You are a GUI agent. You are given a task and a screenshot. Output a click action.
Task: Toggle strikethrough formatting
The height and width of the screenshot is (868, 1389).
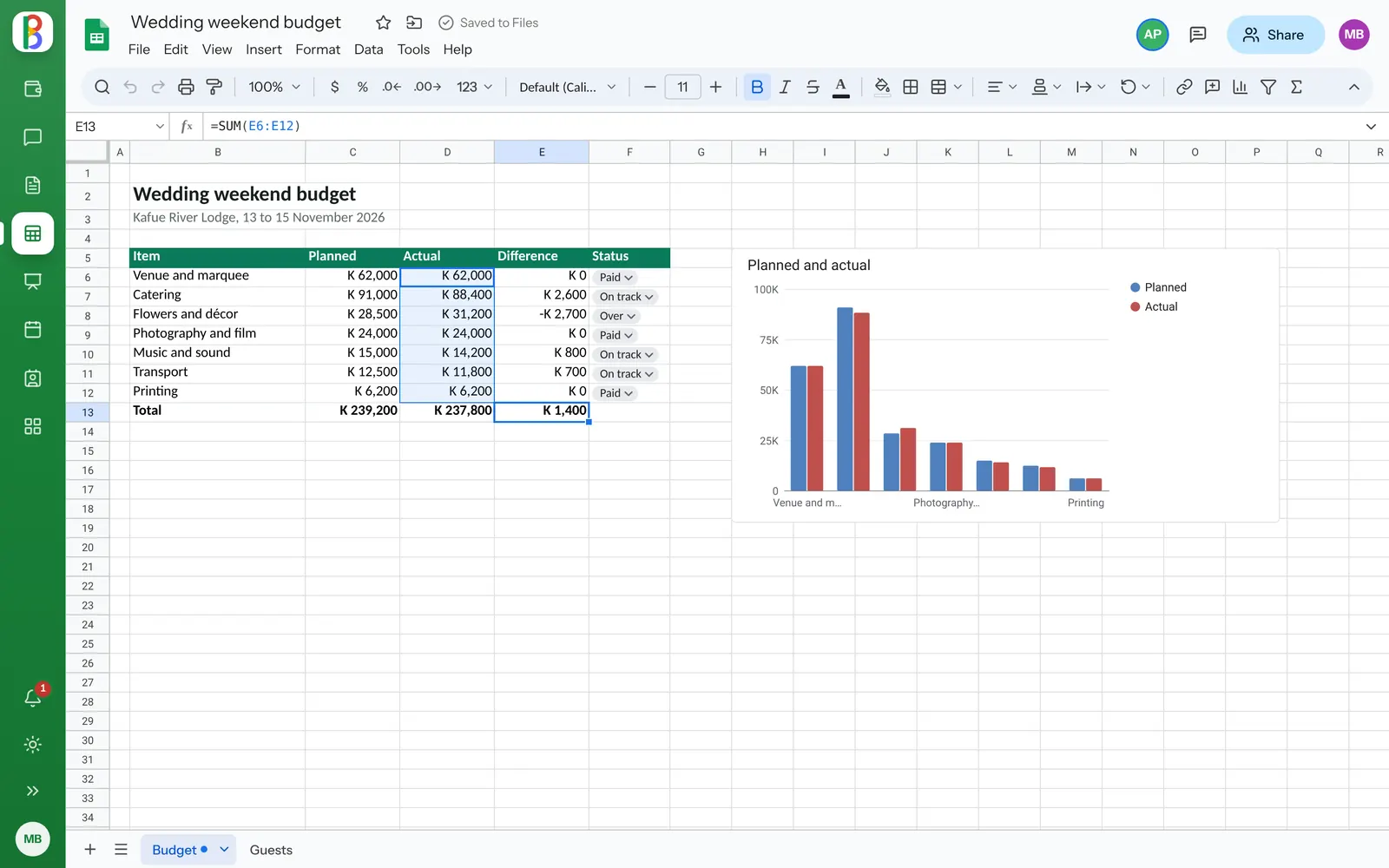[x=813, y=87]
